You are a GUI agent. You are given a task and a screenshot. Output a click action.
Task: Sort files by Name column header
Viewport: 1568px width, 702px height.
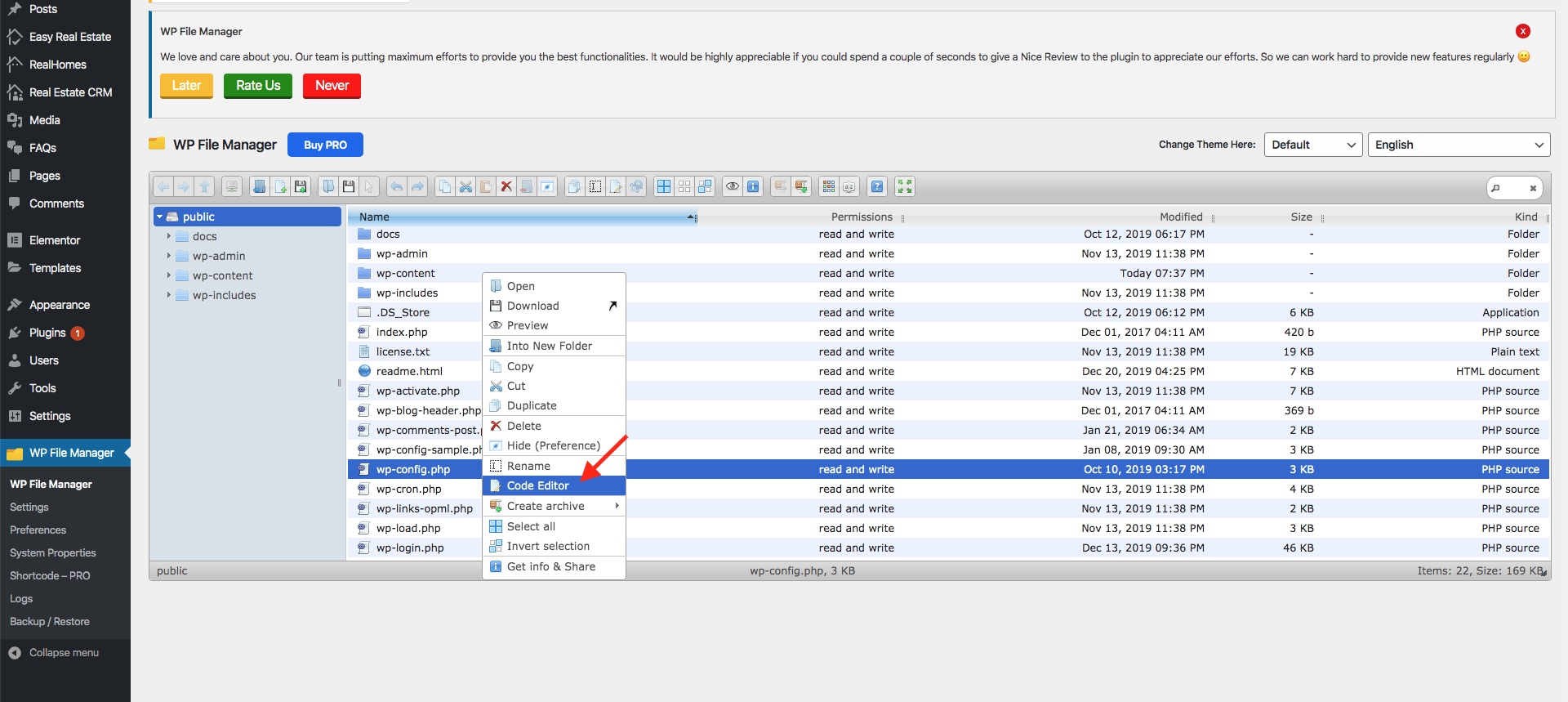523,217
